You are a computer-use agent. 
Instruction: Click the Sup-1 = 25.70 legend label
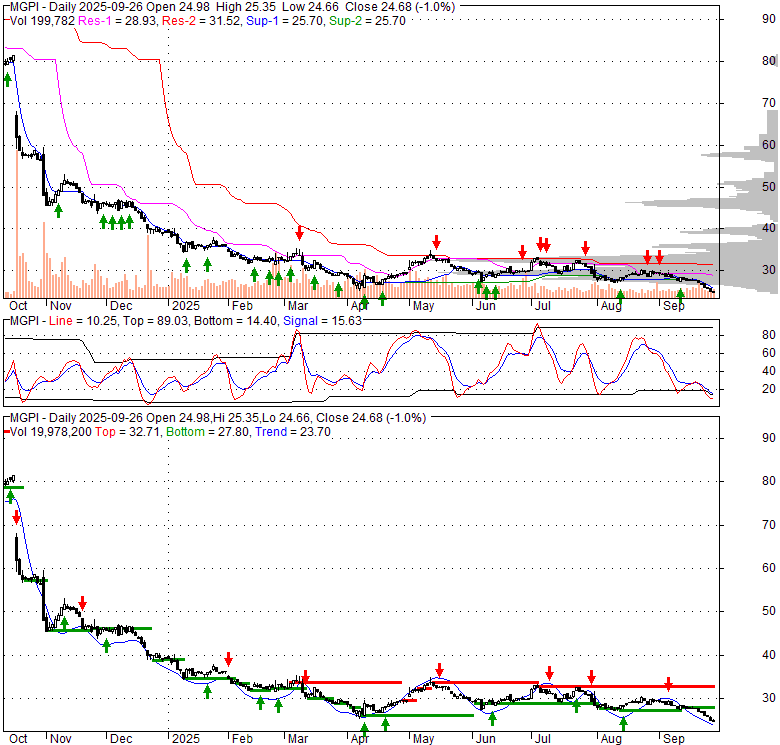pyautogui.click(x=285, y=21)
